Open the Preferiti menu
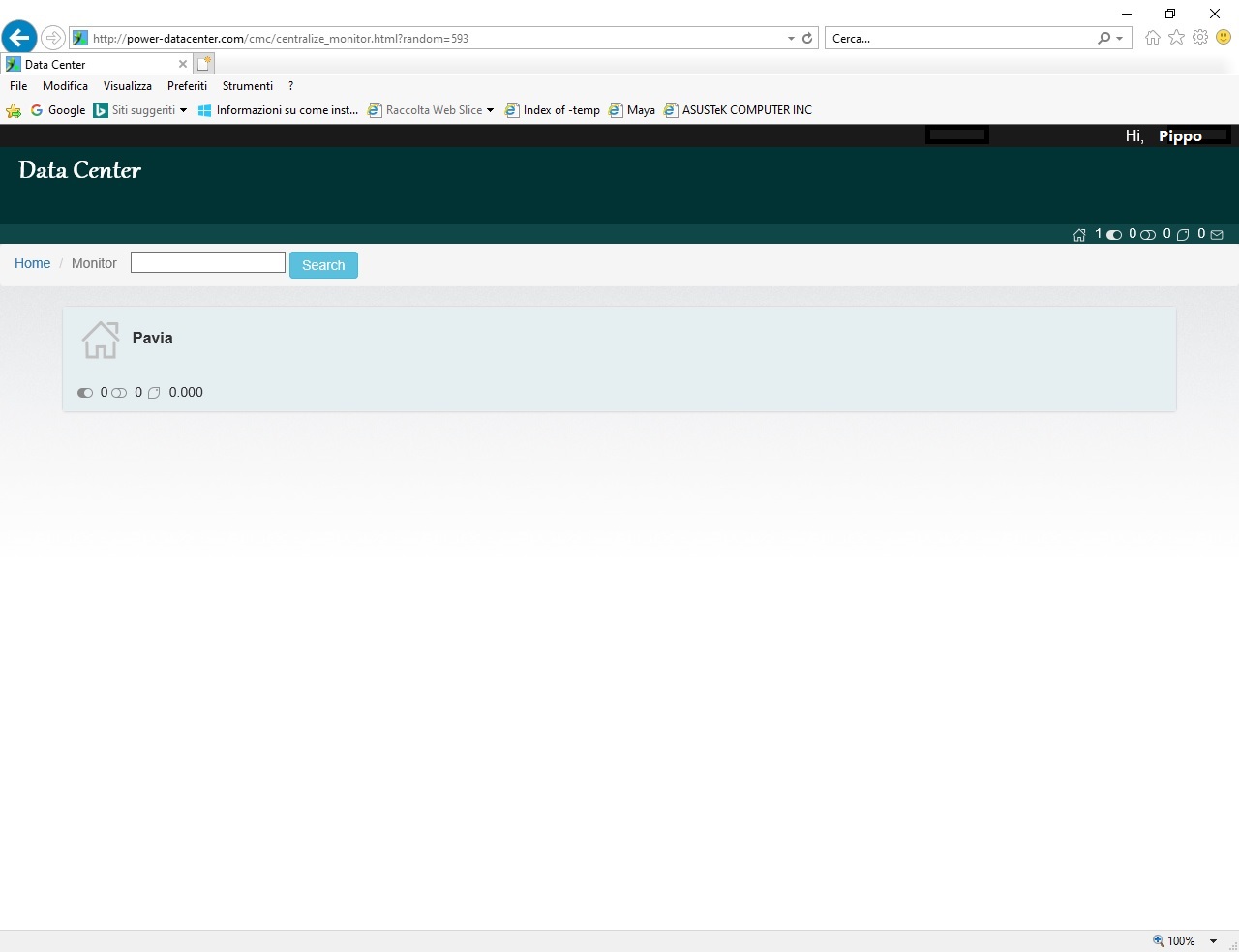This screenshot has height=952, width=1239. pos(187,86)
